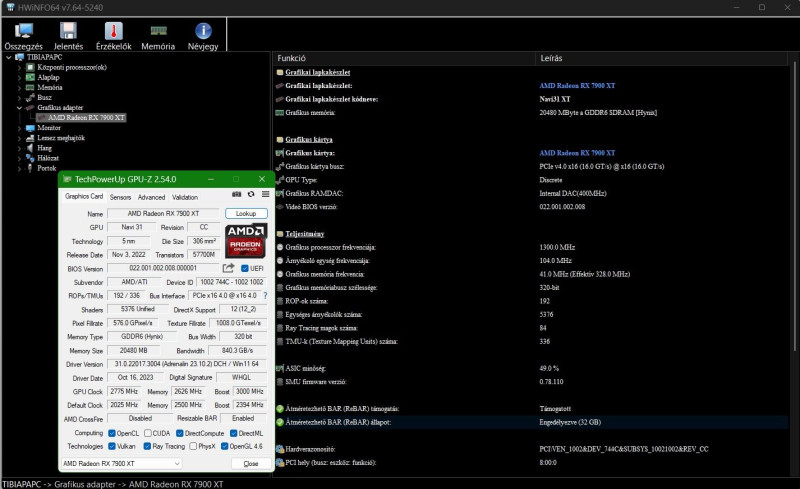Click AMD Radeon RX 7900 XT chipset link
800x489 pixels.
coord(577,86)
